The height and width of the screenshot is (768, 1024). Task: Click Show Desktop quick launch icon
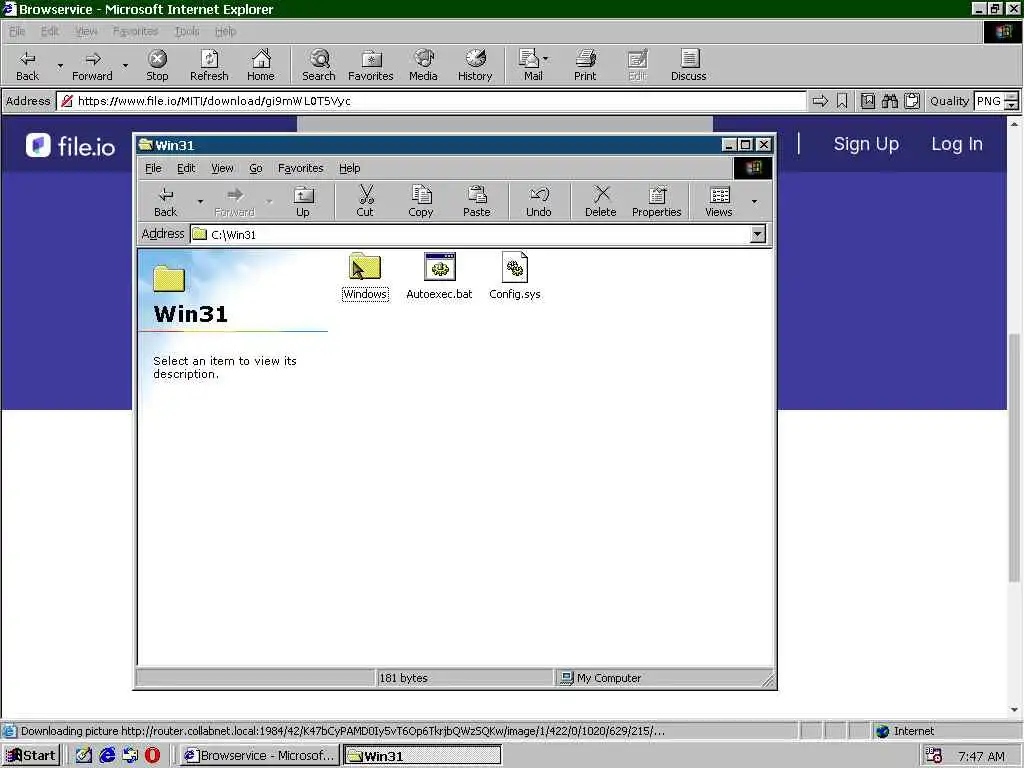coord(84,756)
